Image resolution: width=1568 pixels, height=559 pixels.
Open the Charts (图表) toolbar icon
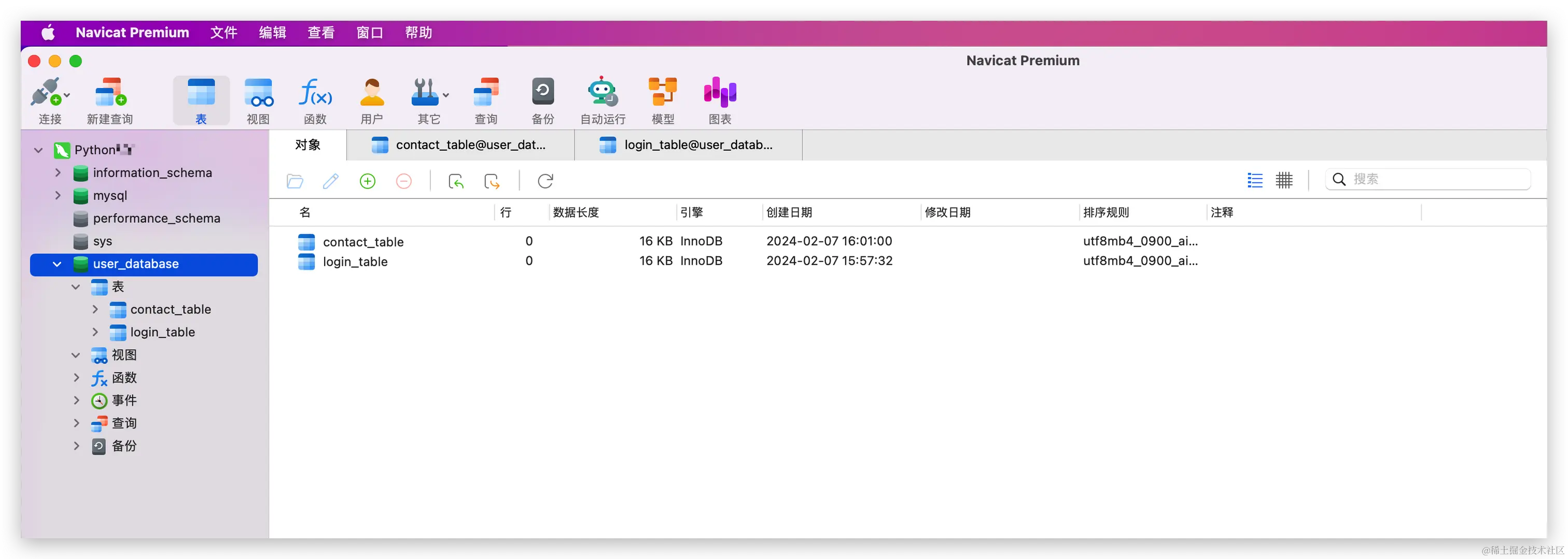pos(720,92)
